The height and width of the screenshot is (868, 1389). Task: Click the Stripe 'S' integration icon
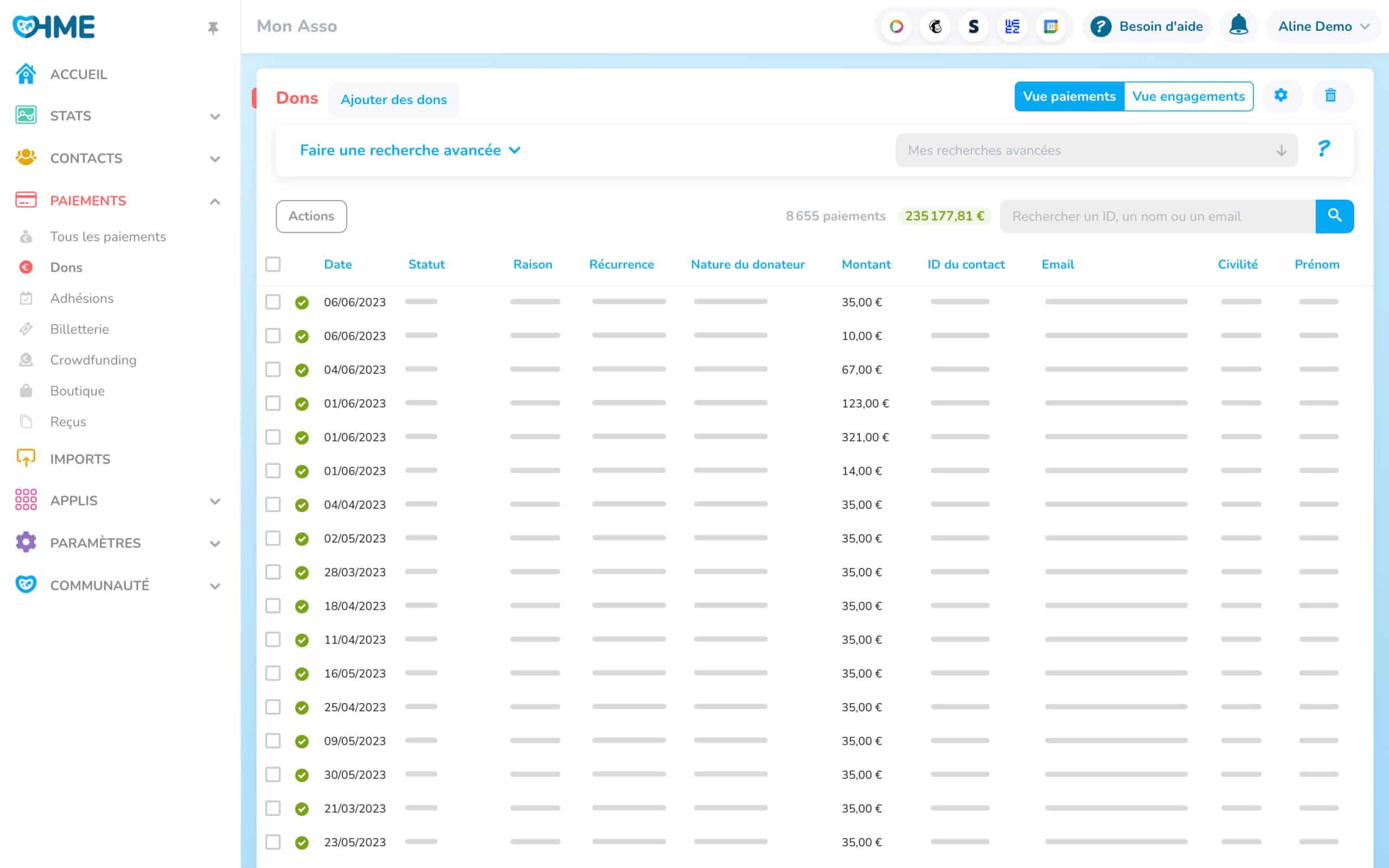tap(973, 27)
